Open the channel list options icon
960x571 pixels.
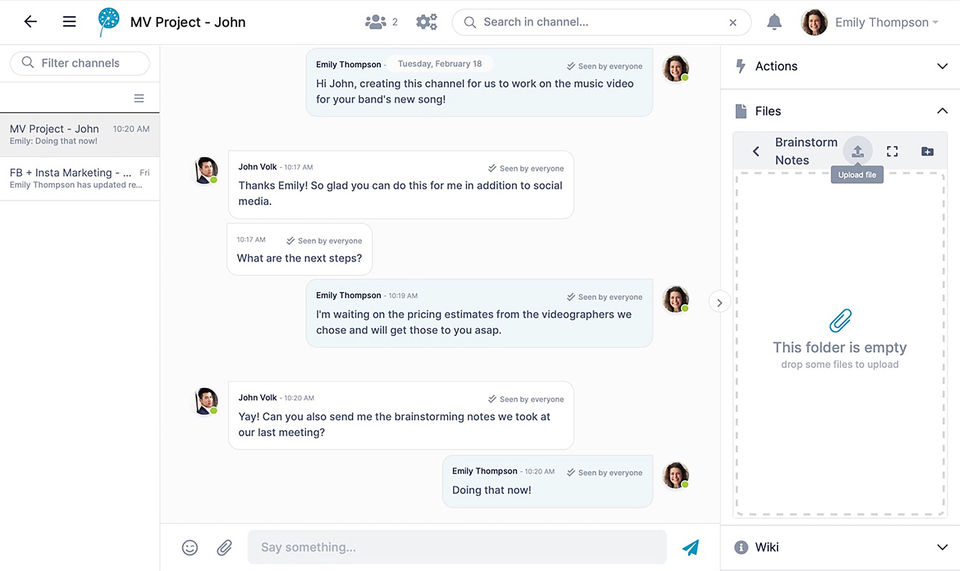click(x=139, y=99)
